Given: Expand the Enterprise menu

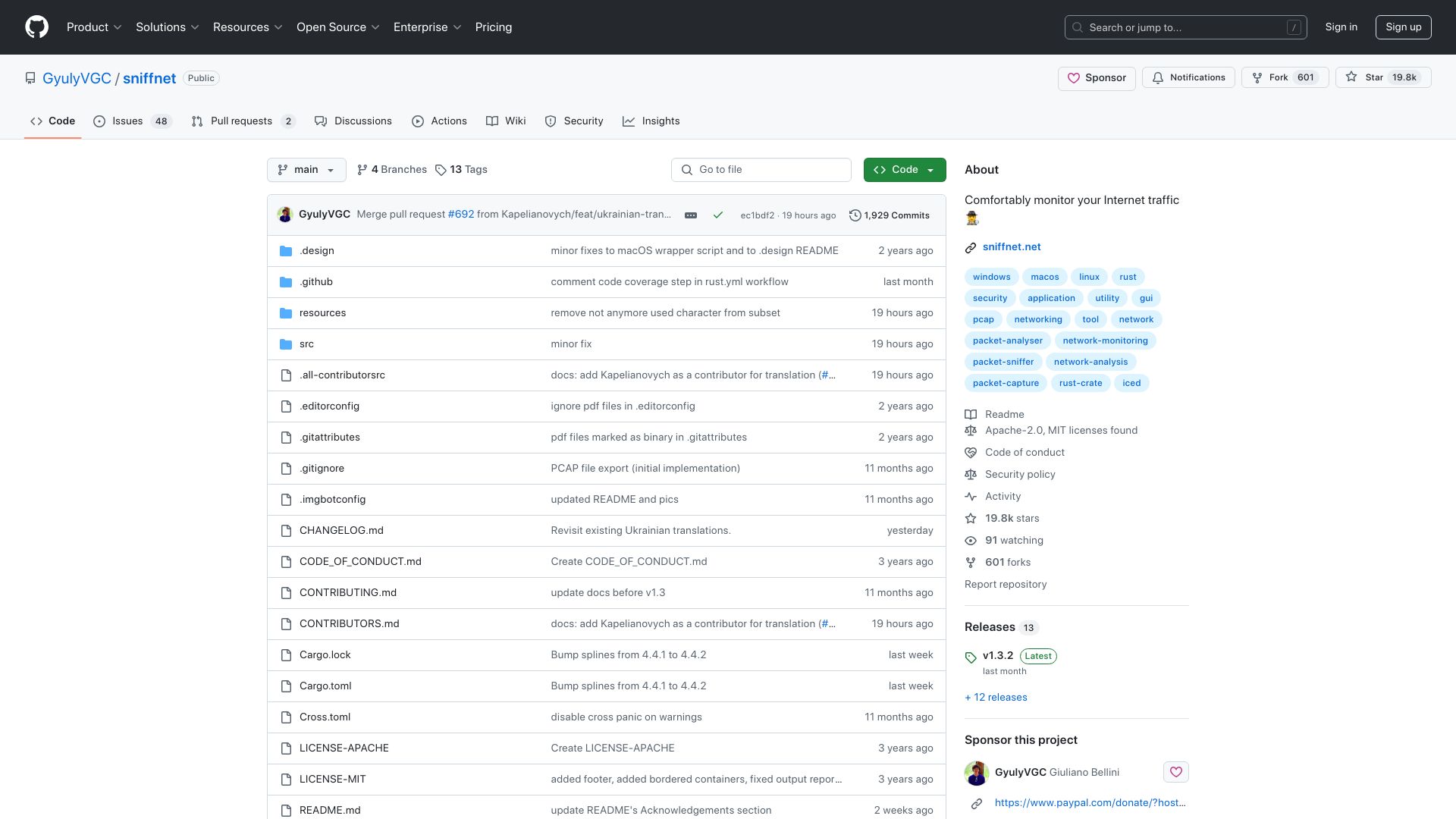Looking at the screenshot, I should pyautogui.click(x=428, y=27).
